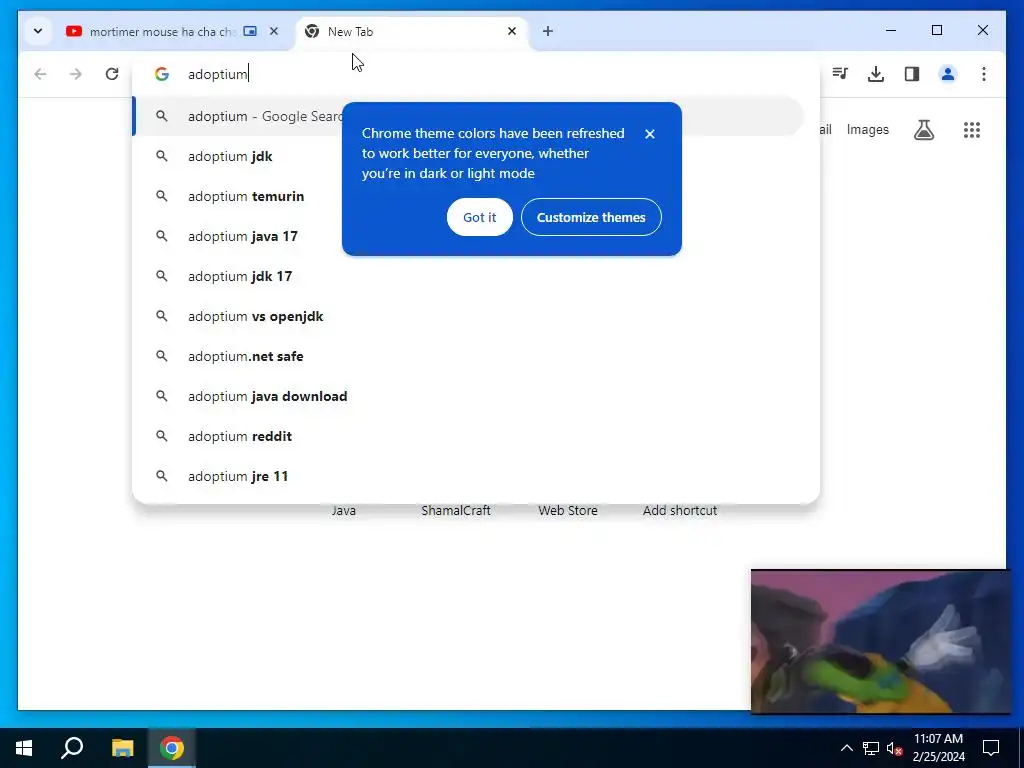Open the Images link
Viewport: 1024px width, 768px height.
click(x=867, y=130)
